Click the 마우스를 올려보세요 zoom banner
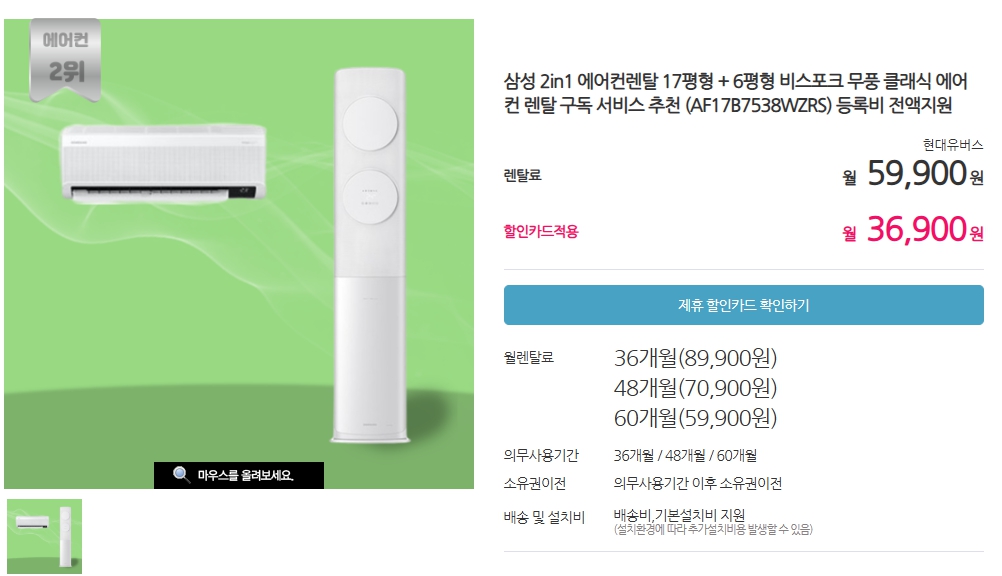This screenshot has width=1002, height=576. coord(238,475)
